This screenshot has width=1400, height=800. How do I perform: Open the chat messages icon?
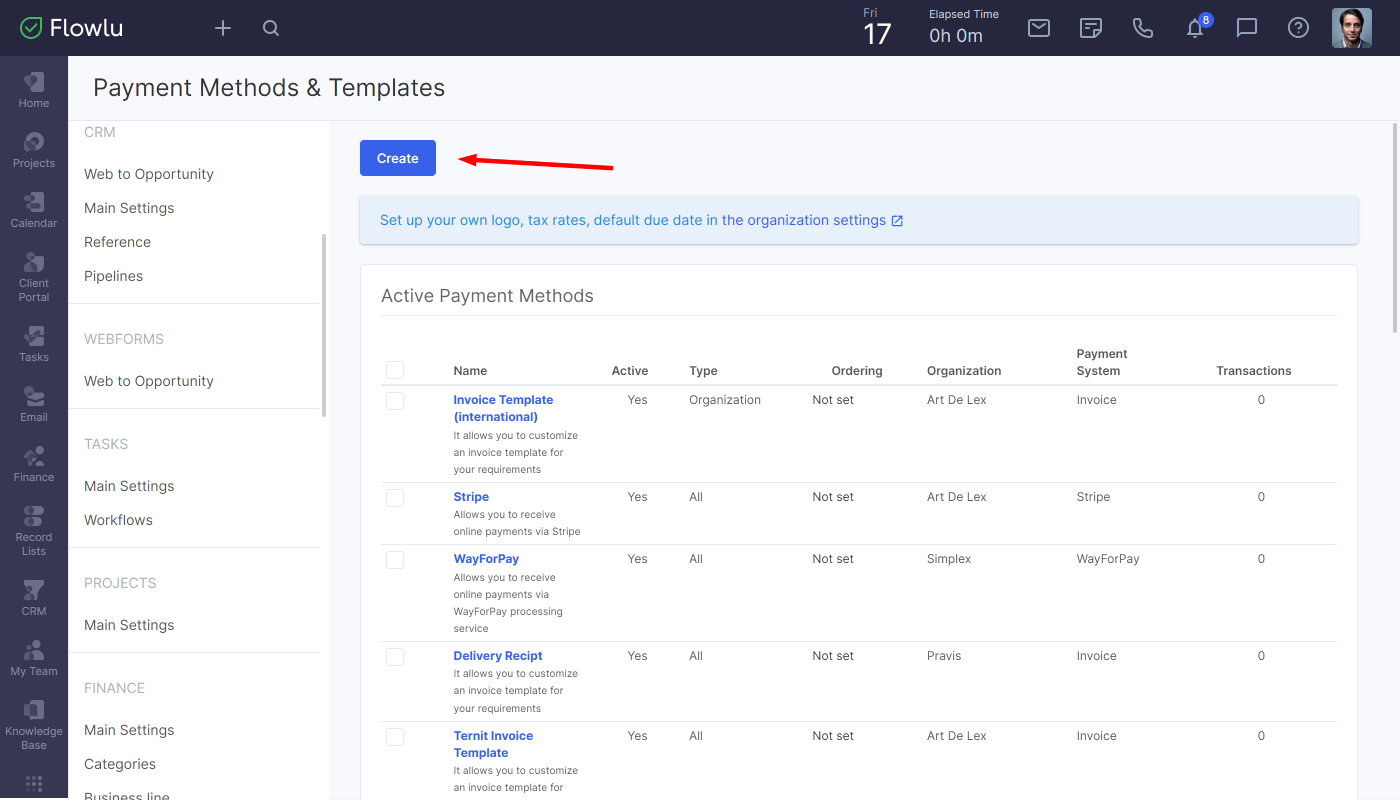pos(1247,28)
